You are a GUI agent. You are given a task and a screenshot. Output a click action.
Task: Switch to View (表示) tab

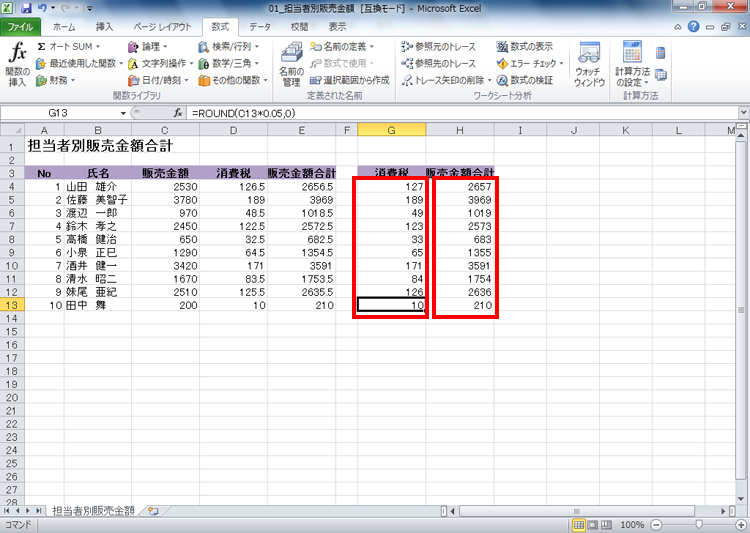click(x=337, y=27)
